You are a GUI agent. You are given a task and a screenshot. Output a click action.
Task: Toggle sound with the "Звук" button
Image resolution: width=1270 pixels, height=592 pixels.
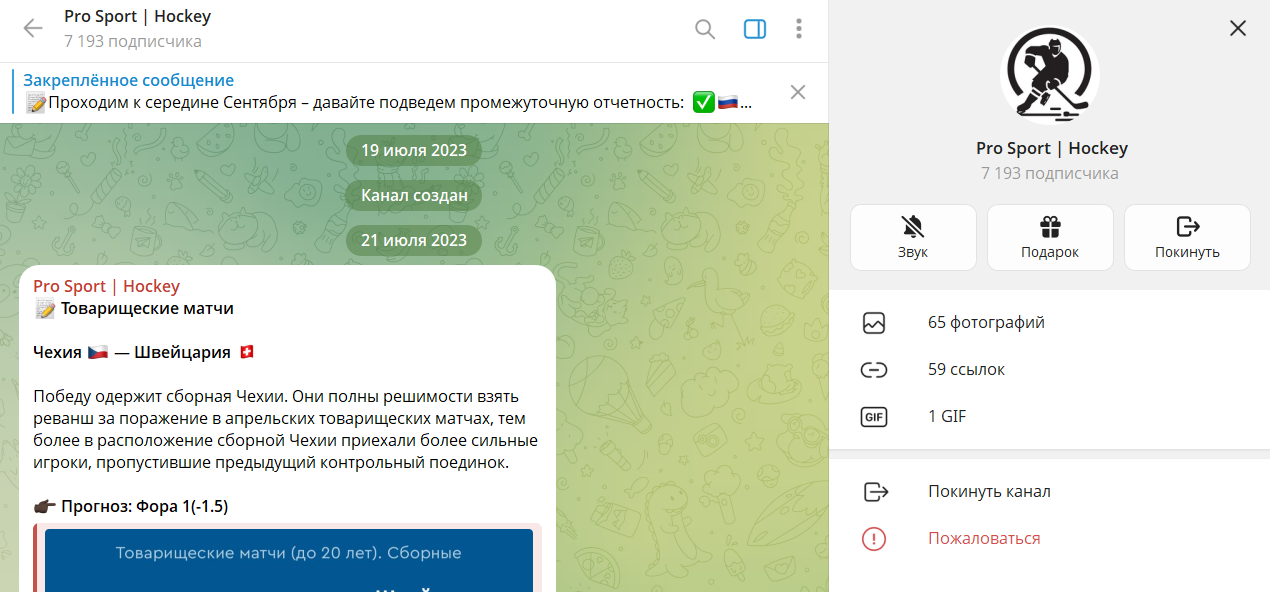click(913, 237)
